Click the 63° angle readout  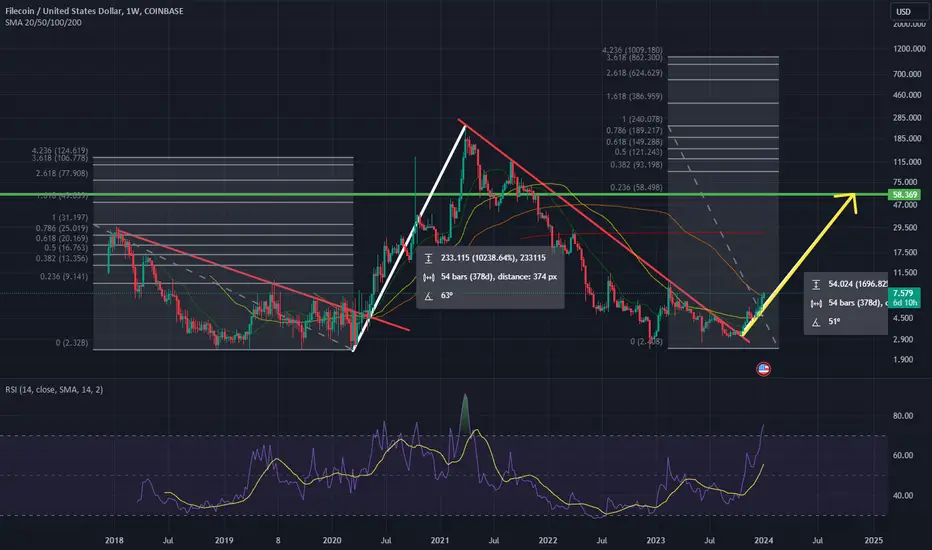447,295
